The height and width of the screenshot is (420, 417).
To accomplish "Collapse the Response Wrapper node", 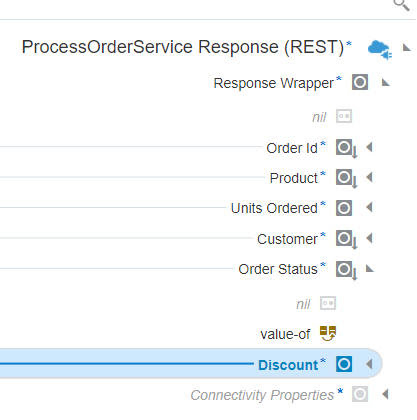I will (x=386, y=82).
